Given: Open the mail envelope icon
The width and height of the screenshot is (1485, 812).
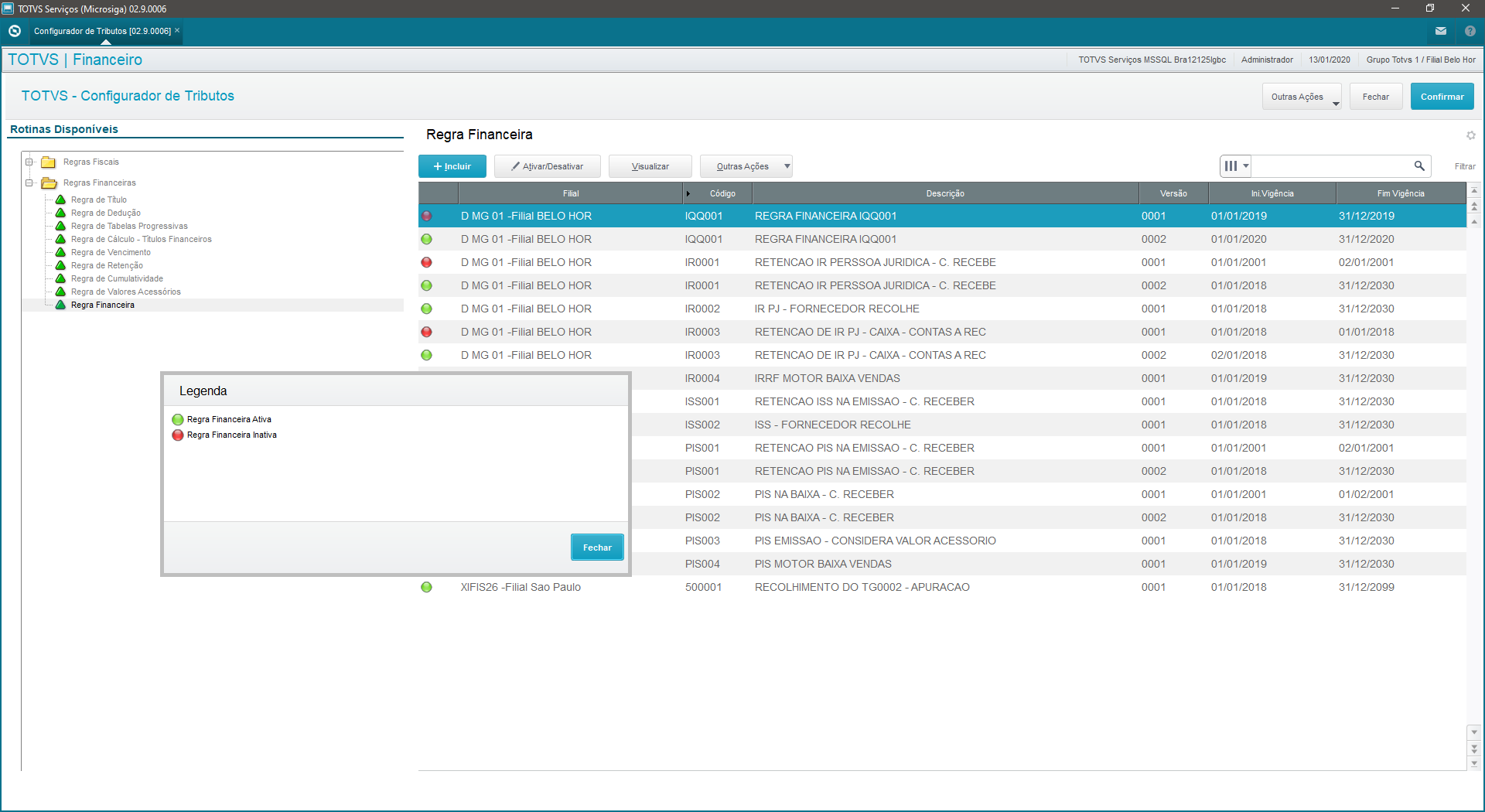Looking at the screenshot, I should (1441, 31).
